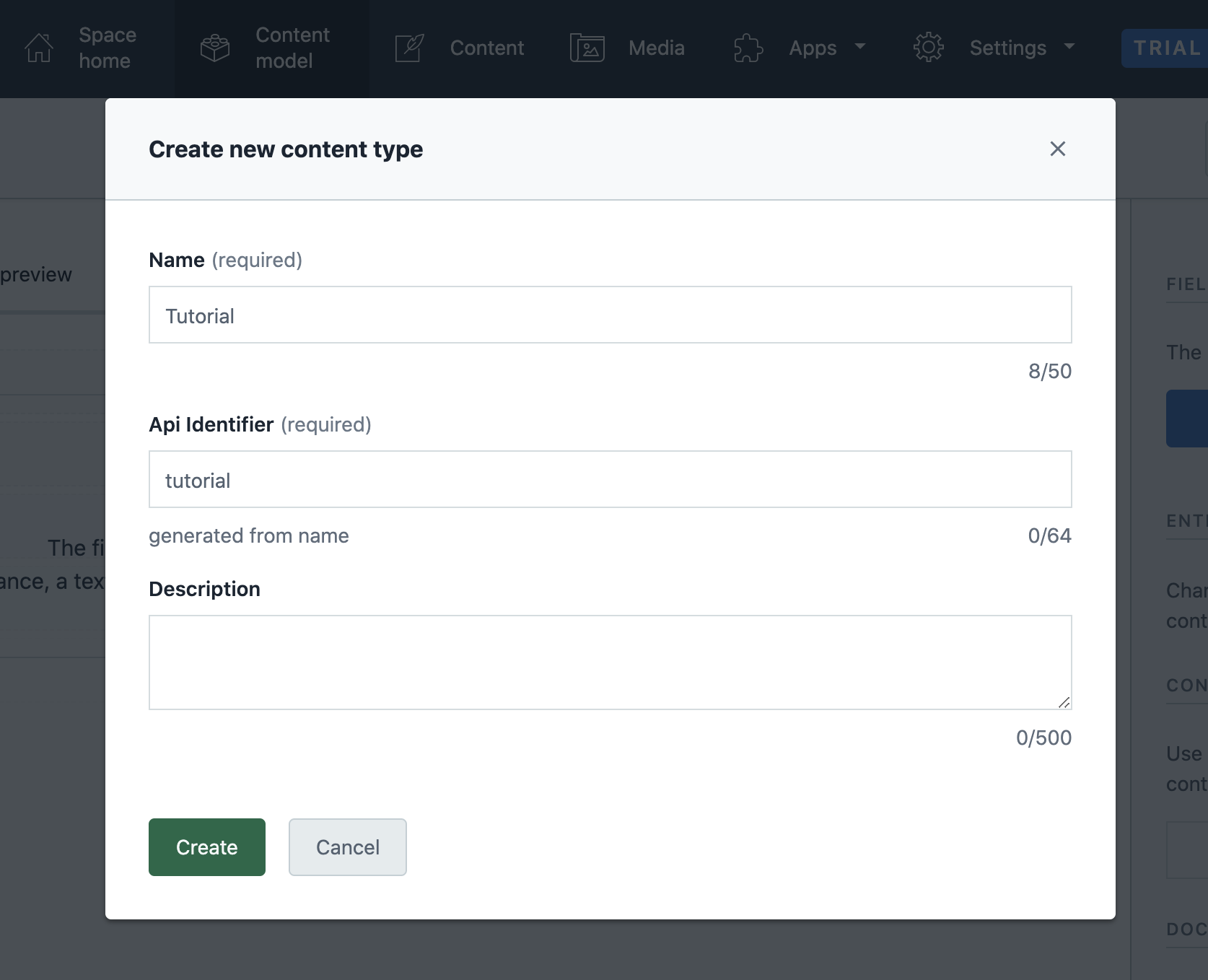Select the Content model cube icon
The width and height of the screenshot is (1208, 980).
(x=214, y=48)
